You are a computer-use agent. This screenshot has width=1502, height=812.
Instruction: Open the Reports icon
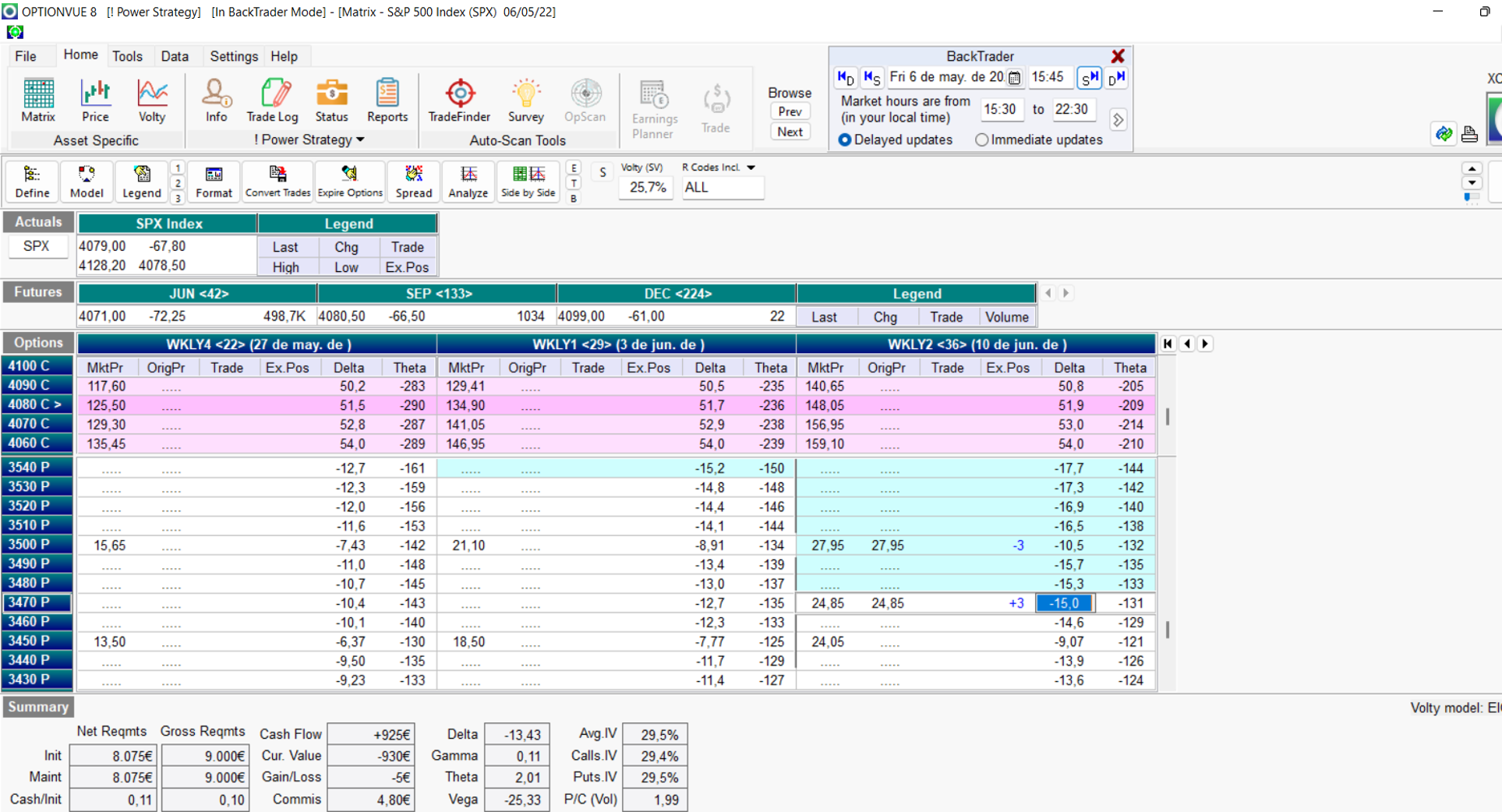click(387, 101)
